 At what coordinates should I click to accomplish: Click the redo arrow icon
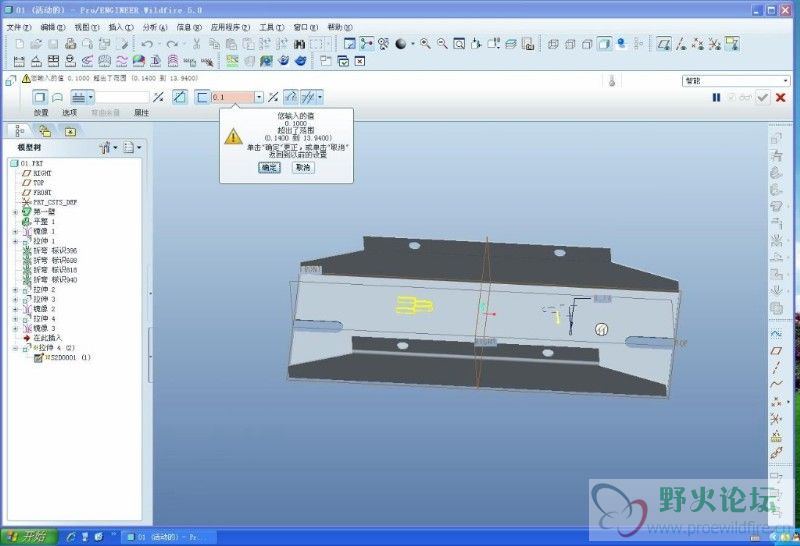pos(172,44)
